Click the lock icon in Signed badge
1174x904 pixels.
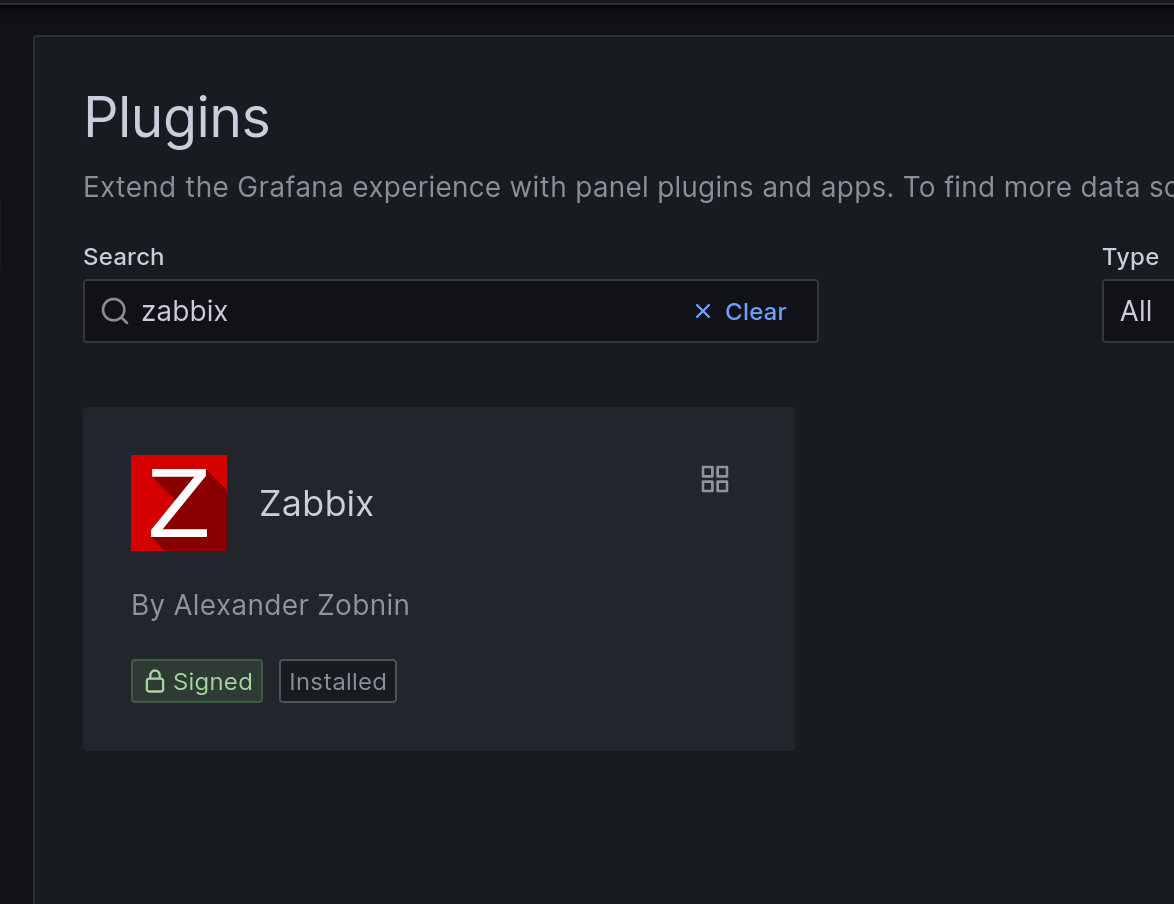(154, 682)
